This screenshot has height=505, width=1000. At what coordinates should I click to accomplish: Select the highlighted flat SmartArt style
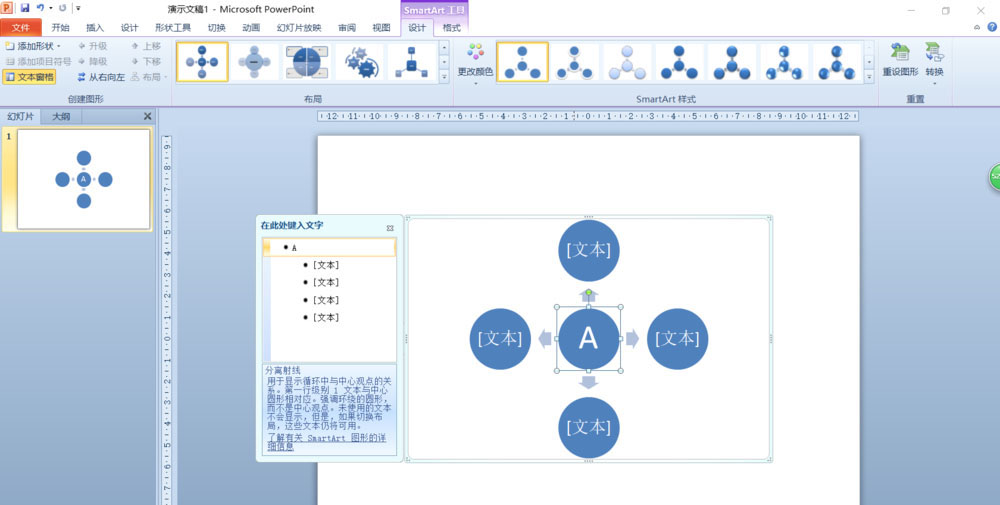pos(522,62)
